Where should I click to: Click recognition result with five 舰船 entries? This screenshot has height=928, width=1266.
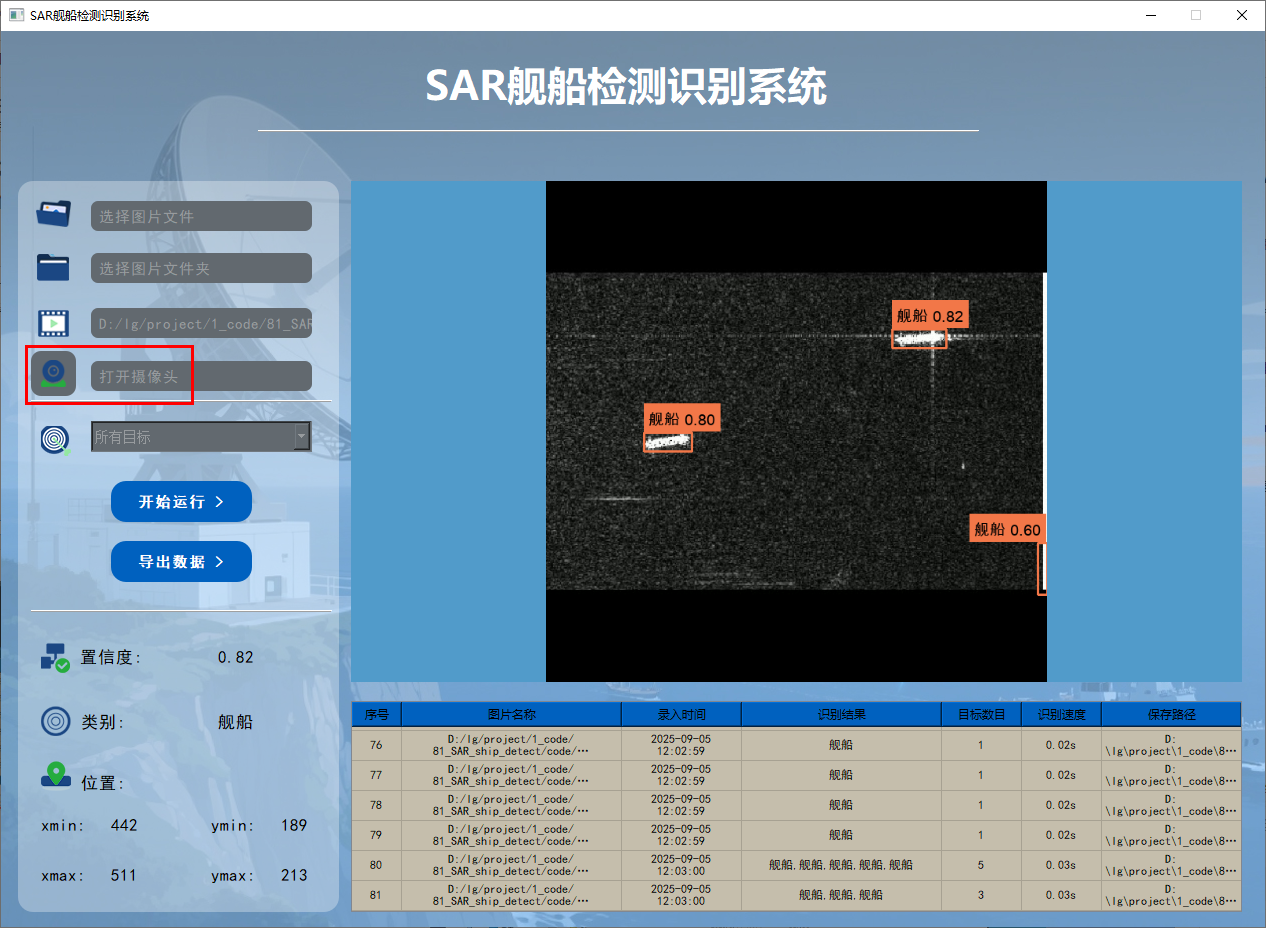click(841, 865)
